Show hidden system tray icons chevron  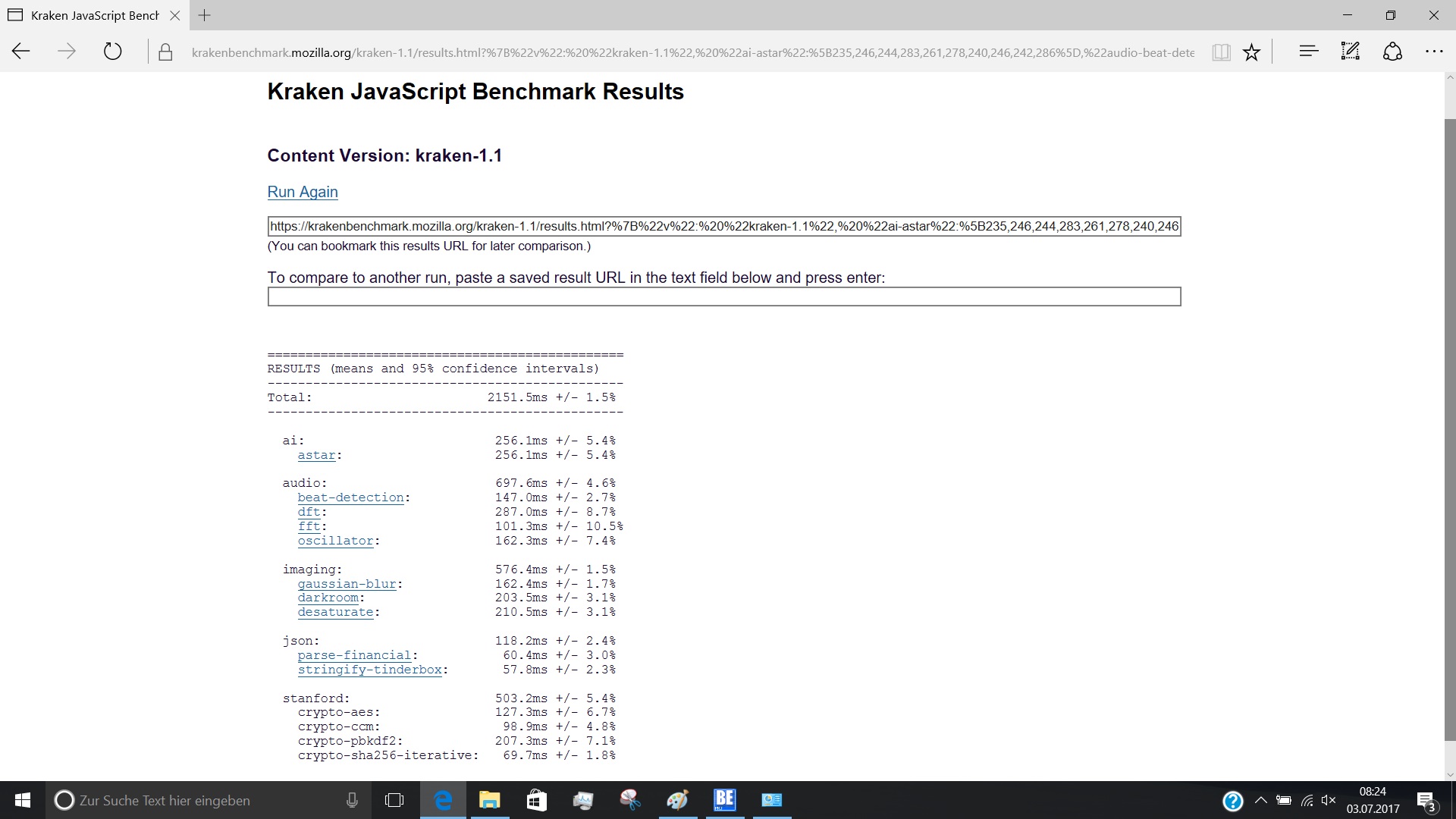(1260, 800)
